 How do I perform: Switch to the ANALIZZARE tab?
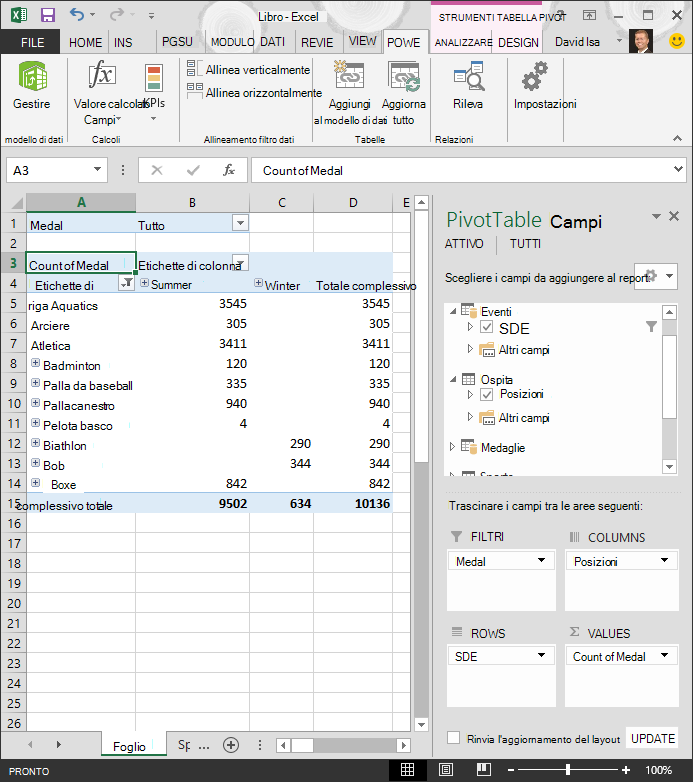click(x=463, y=42)
